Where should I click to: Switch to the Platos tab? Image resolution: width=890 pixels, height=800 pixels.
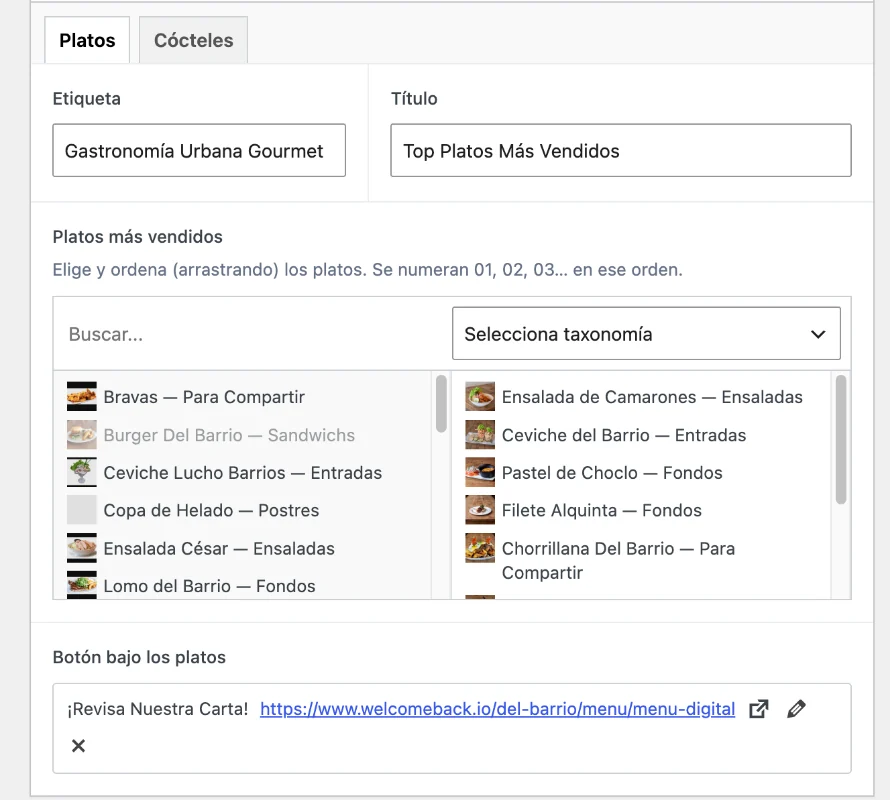(x=87, y=40)
